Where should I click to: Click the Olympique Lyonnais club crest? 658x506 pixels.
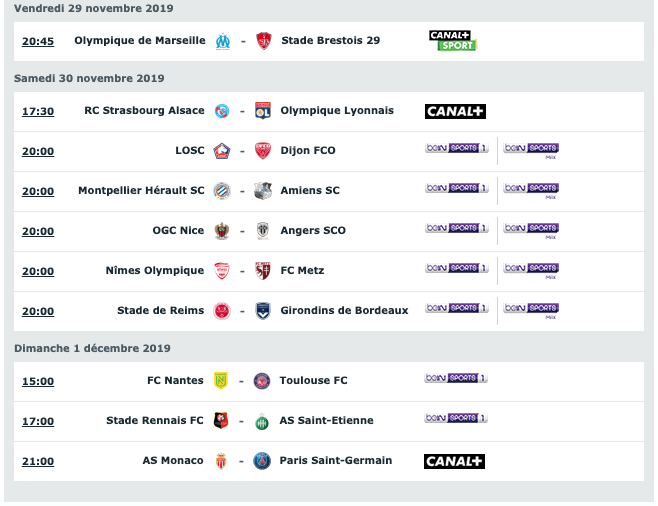click(x=263, y=111)
